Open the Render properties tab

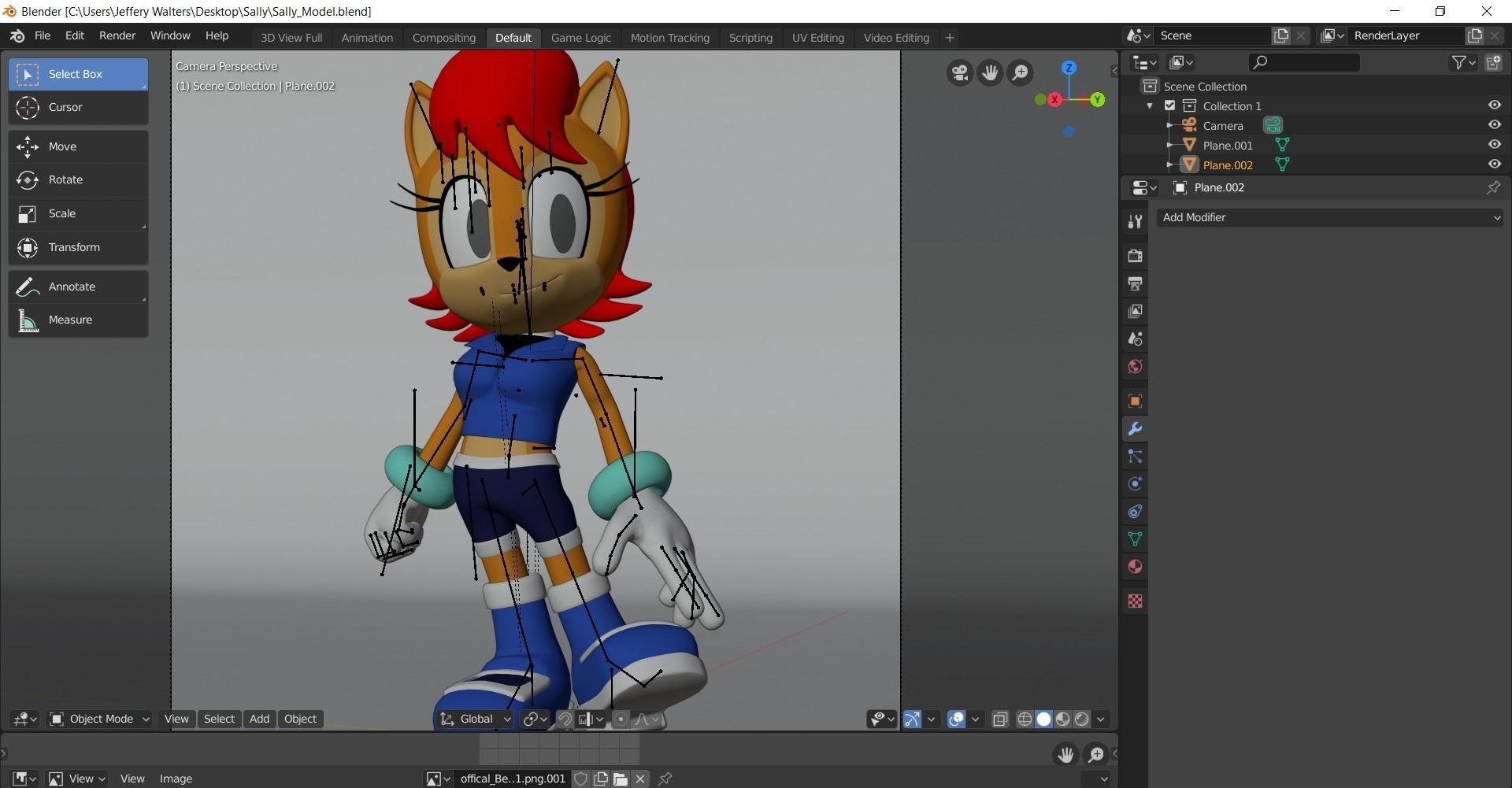pos(1135,255)
